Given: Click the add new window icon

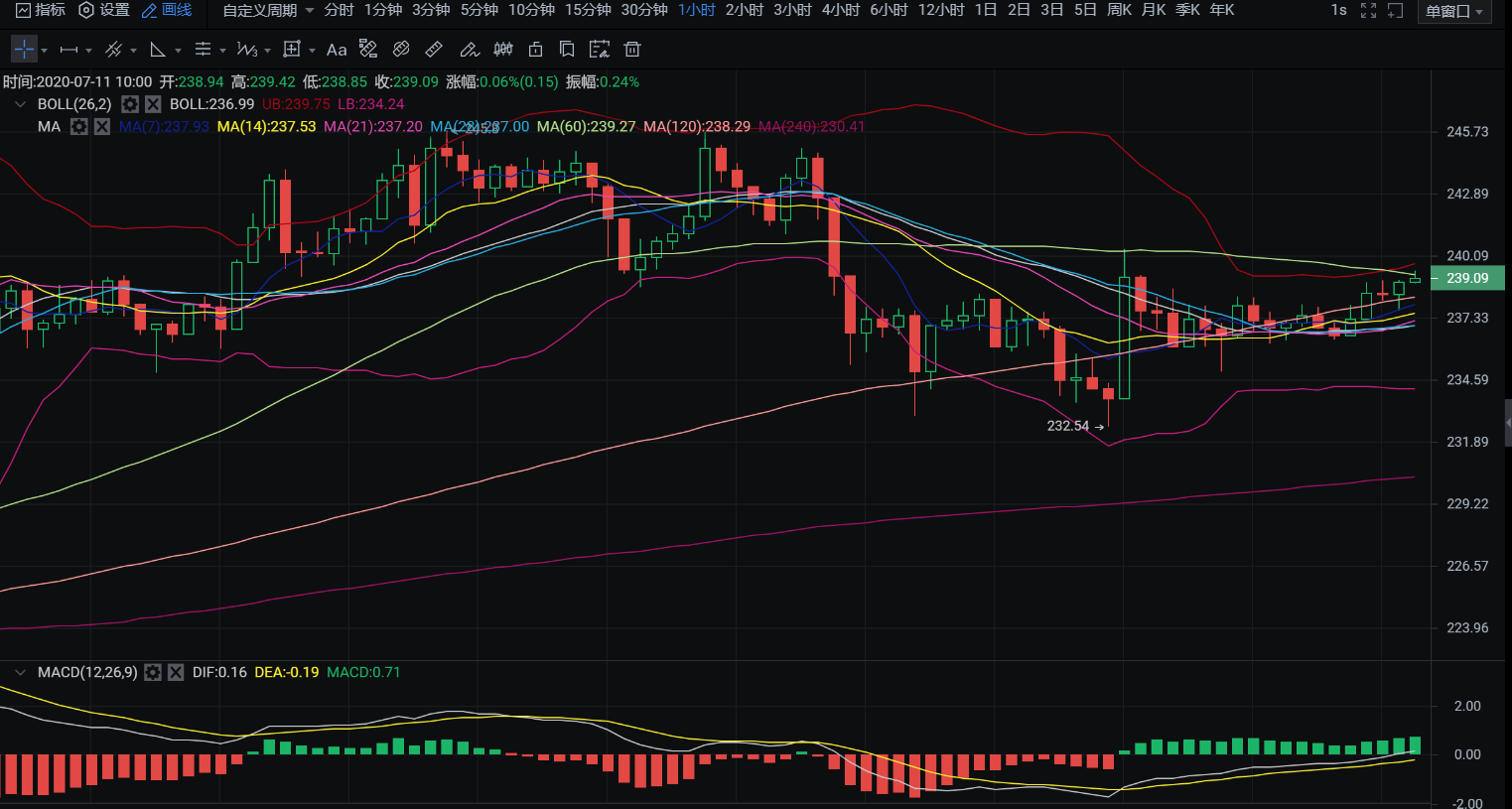Looking at the screenshot, I should 1395,10.
